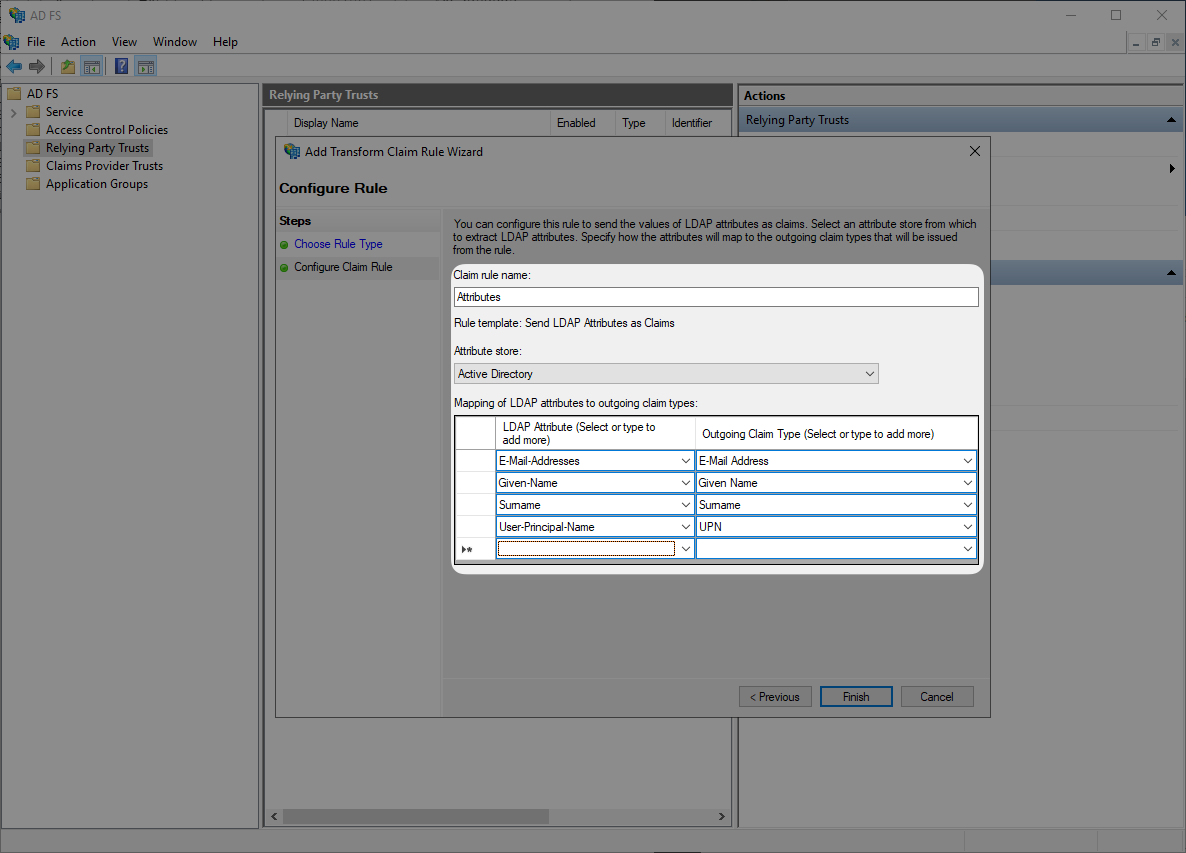Image resolution: width=1186 pixels, height=853 pixels.
Task: Click the Finish button
Action: click(856, 696)
